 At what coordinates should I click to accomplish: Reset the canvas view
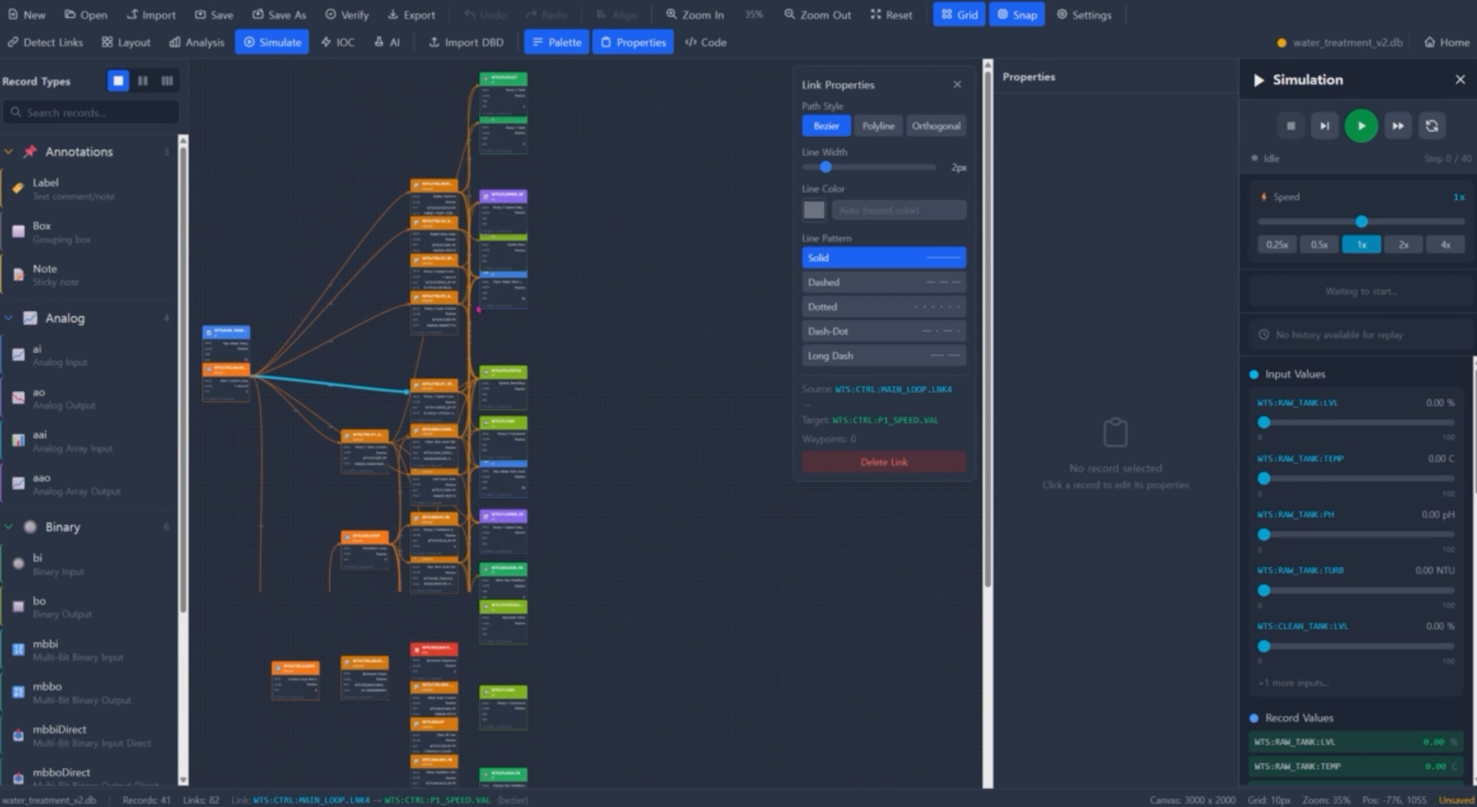point(891,15)
